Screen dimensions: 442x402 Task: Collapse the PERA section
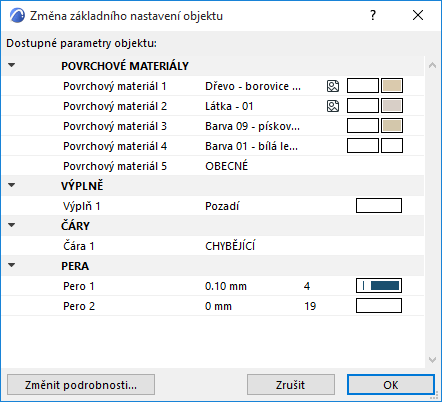12,265
